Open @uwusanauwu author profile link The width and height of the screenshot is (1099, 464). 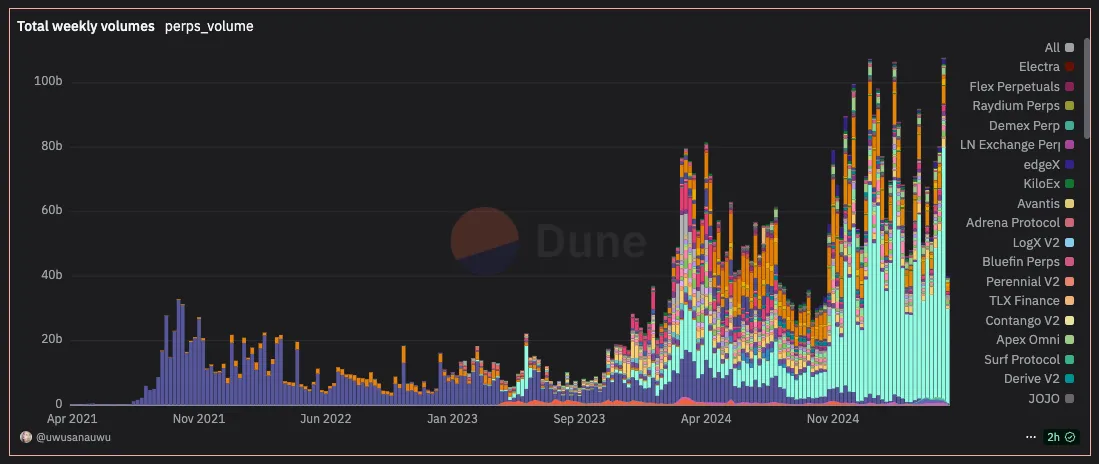tap(73, 437)
